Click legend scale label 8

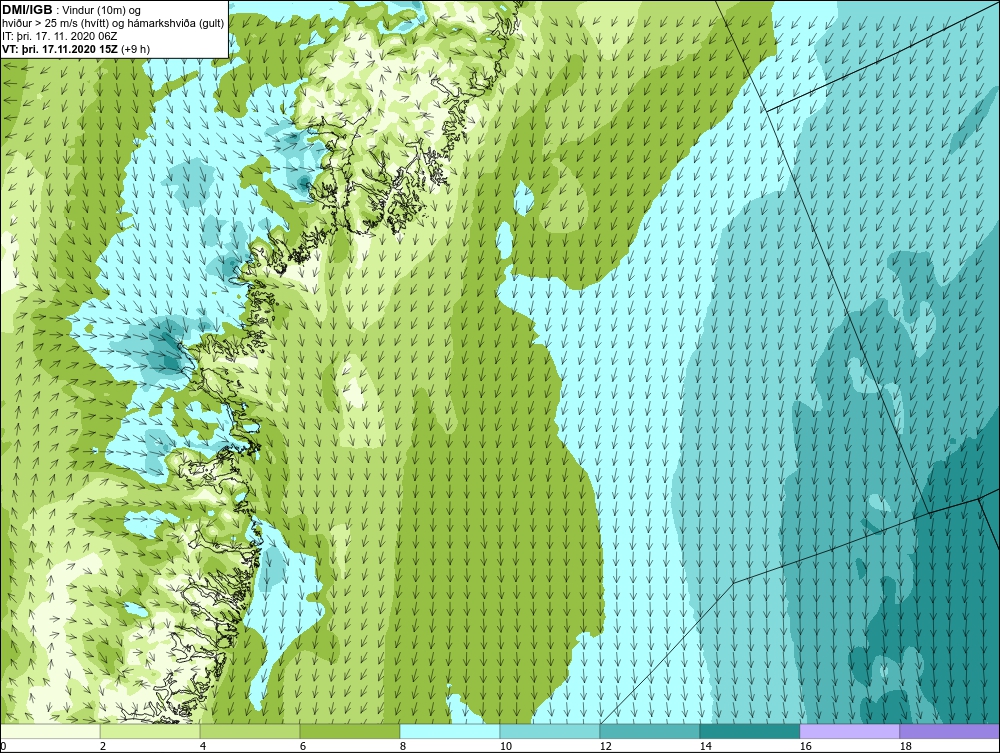(403, 746)
